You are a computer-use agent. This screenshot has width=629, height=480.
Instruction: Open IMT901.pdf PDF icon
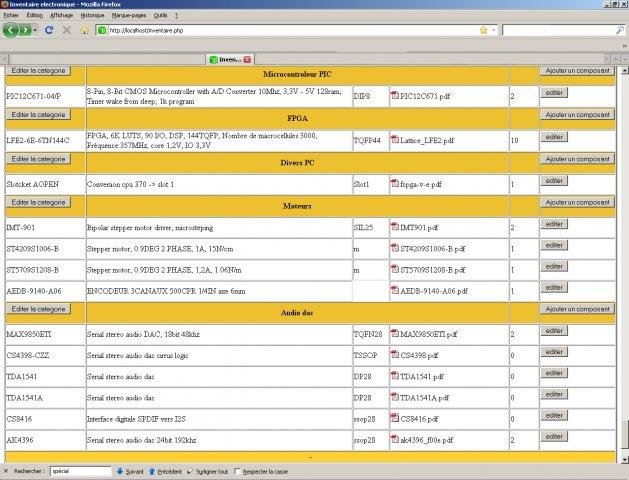click(395, 227)
